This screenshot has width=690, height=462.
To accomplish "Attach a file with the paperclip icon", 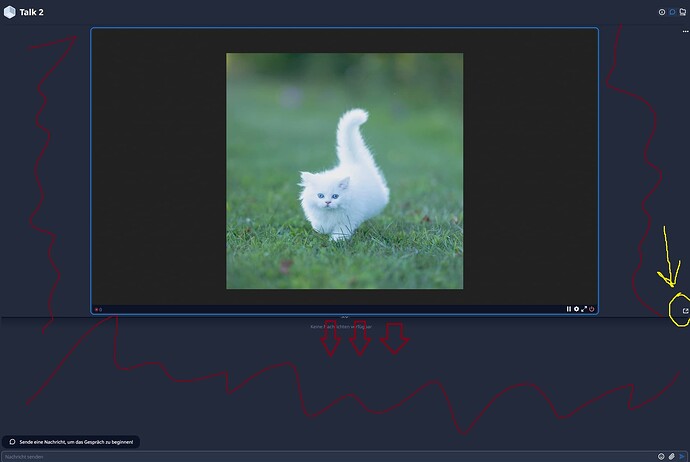I will (x=673, y=456).
